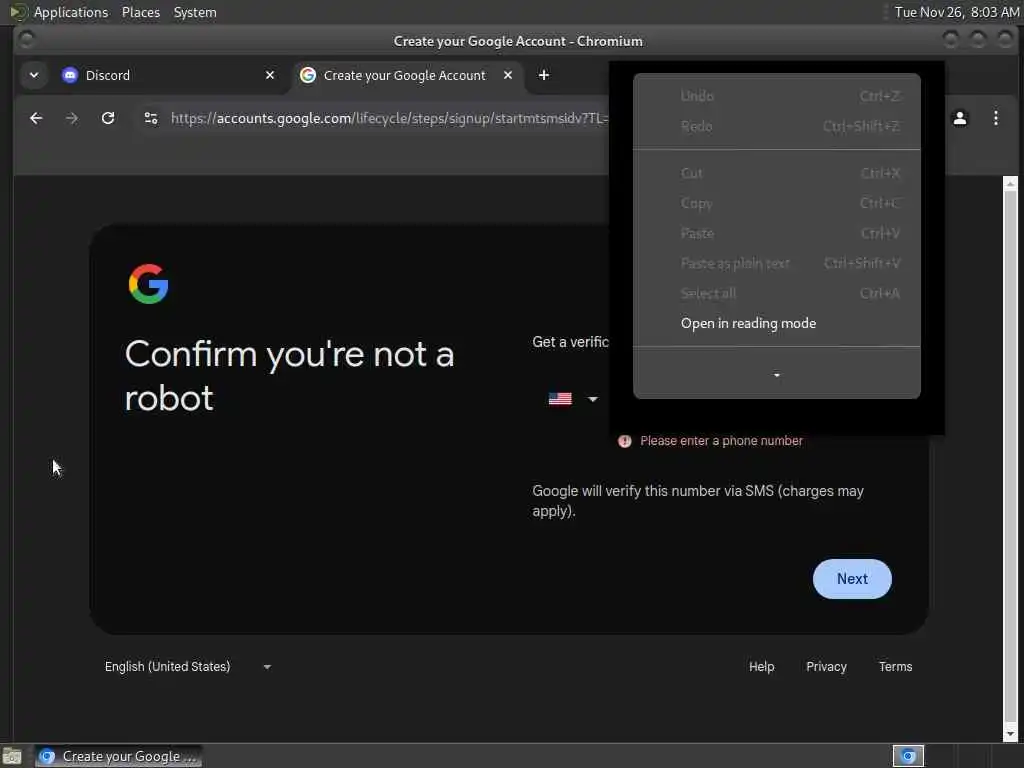
Task: Click the address bar URL
Action: (x=389, y=118)
